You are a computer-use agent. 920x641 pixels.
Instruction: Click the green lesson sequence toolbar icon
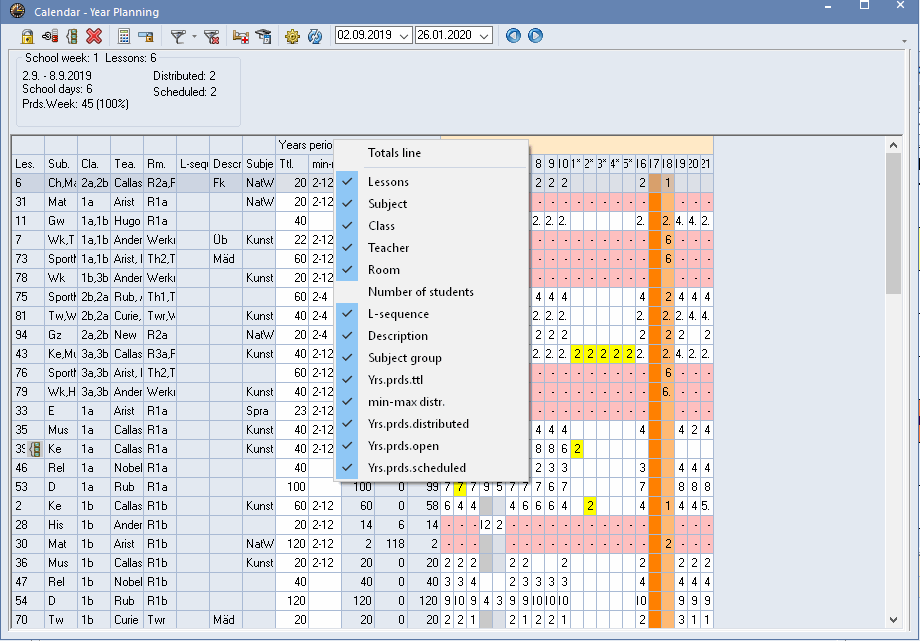[72, 36]
